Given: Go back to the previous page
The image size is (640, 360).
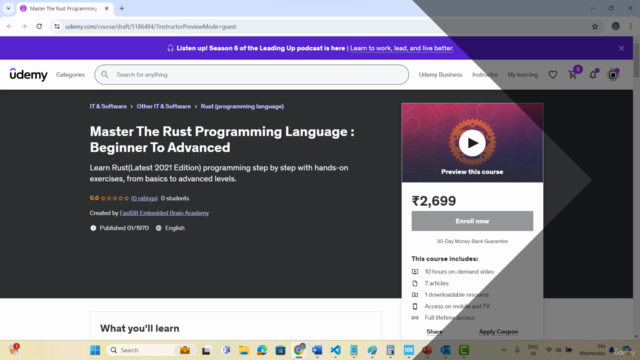Looking at the screenshot, I should pyautogui.click(x=9, y=27).
